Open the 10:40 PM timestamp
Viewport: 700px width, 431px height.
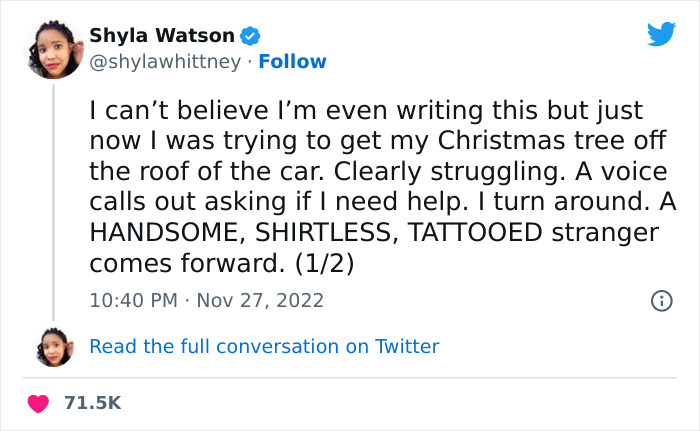click(131, 300)
